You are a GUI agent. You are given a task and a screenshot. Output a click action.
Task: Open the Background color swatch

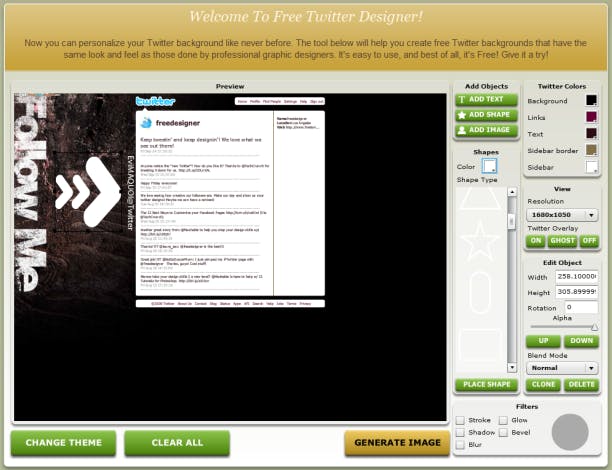coord(591,100)
